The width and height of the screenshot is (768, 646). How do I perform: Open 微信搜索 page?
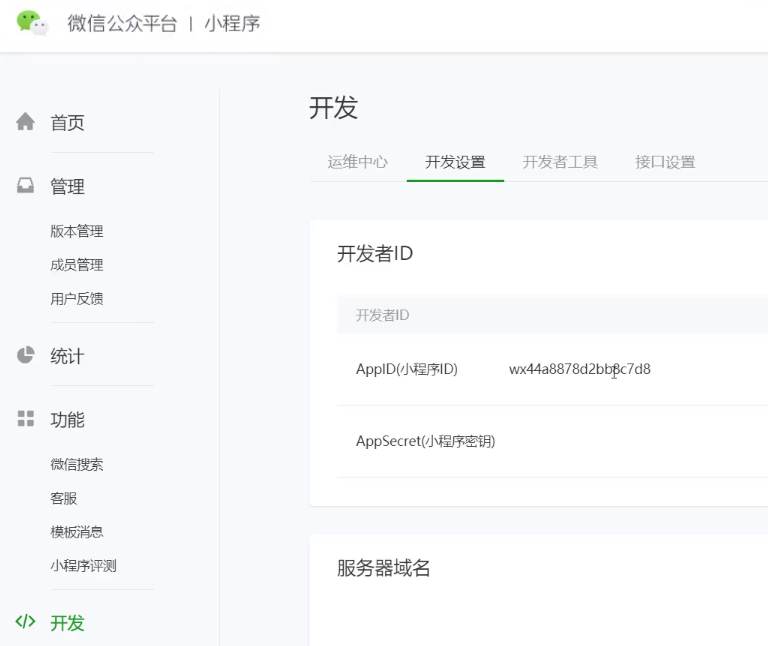point(77,464)
